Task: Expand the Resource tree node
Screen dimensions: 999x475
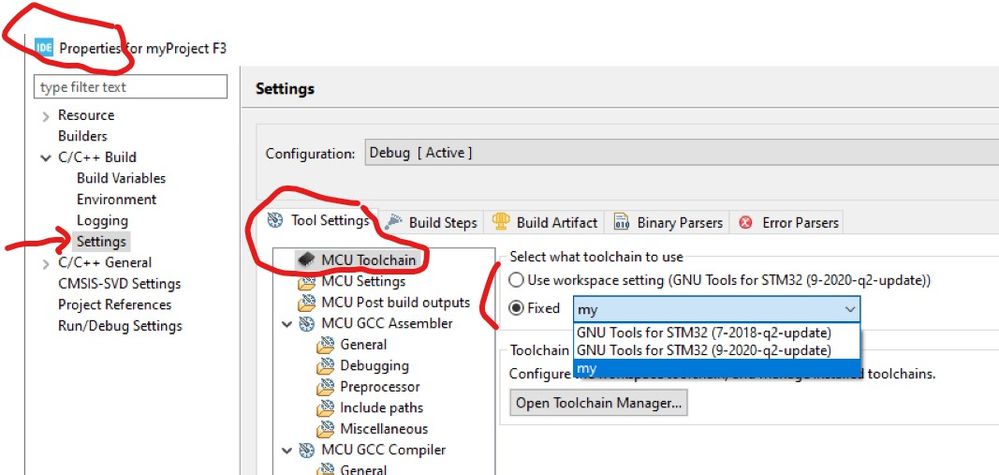Action: 45,117
